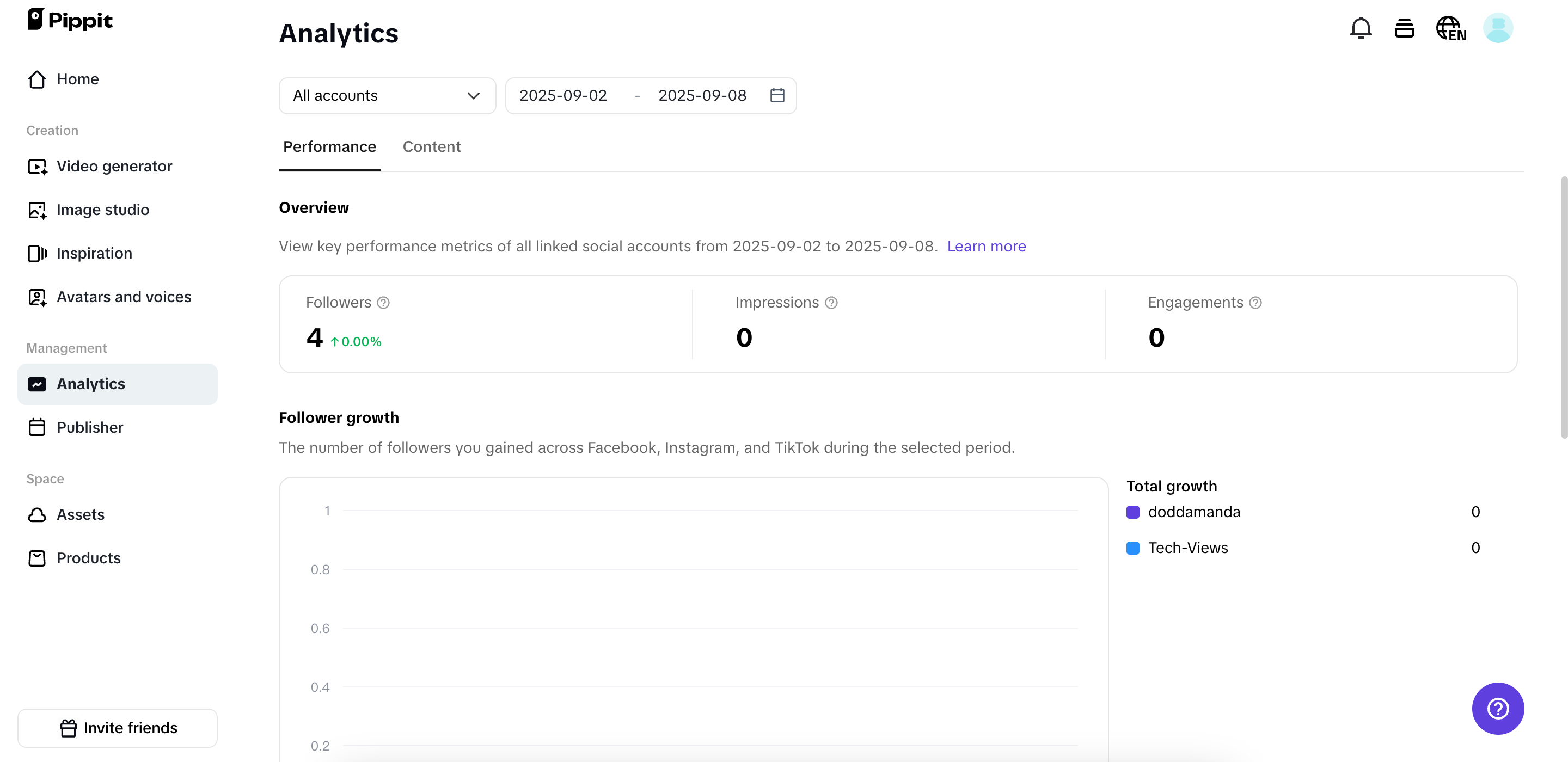Click the doddamanda purple legend swatch
Viewport: 1568px width, 762px height.
1133,512
